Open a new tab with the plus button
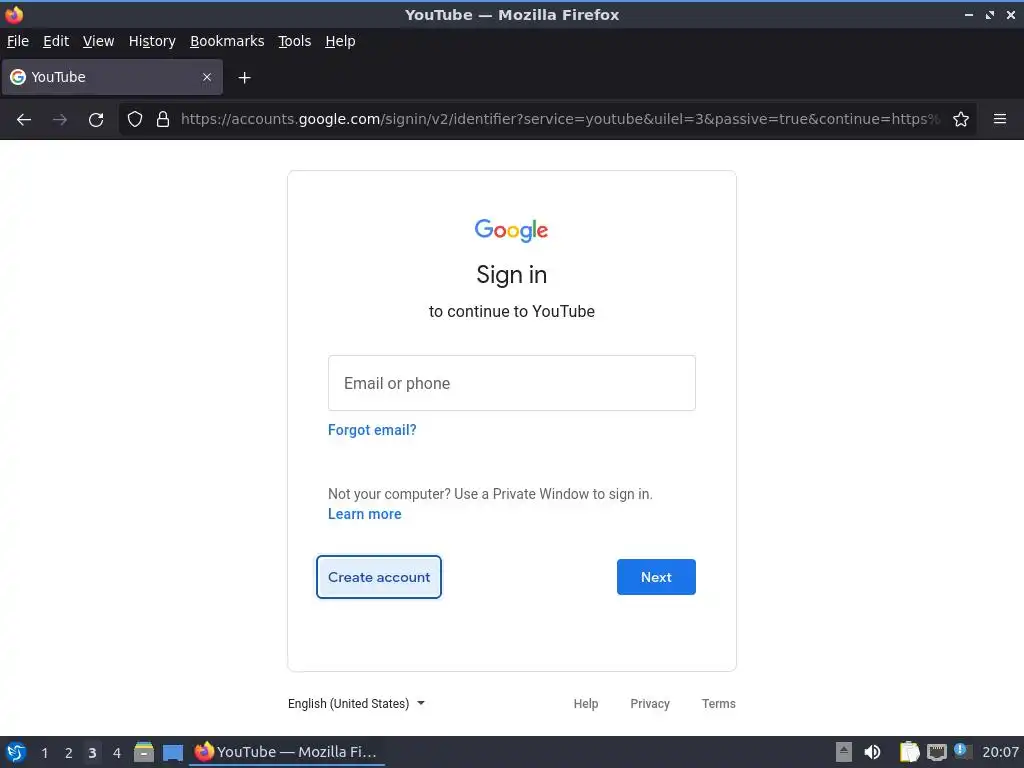The image size is (1024, 768). 244,78
